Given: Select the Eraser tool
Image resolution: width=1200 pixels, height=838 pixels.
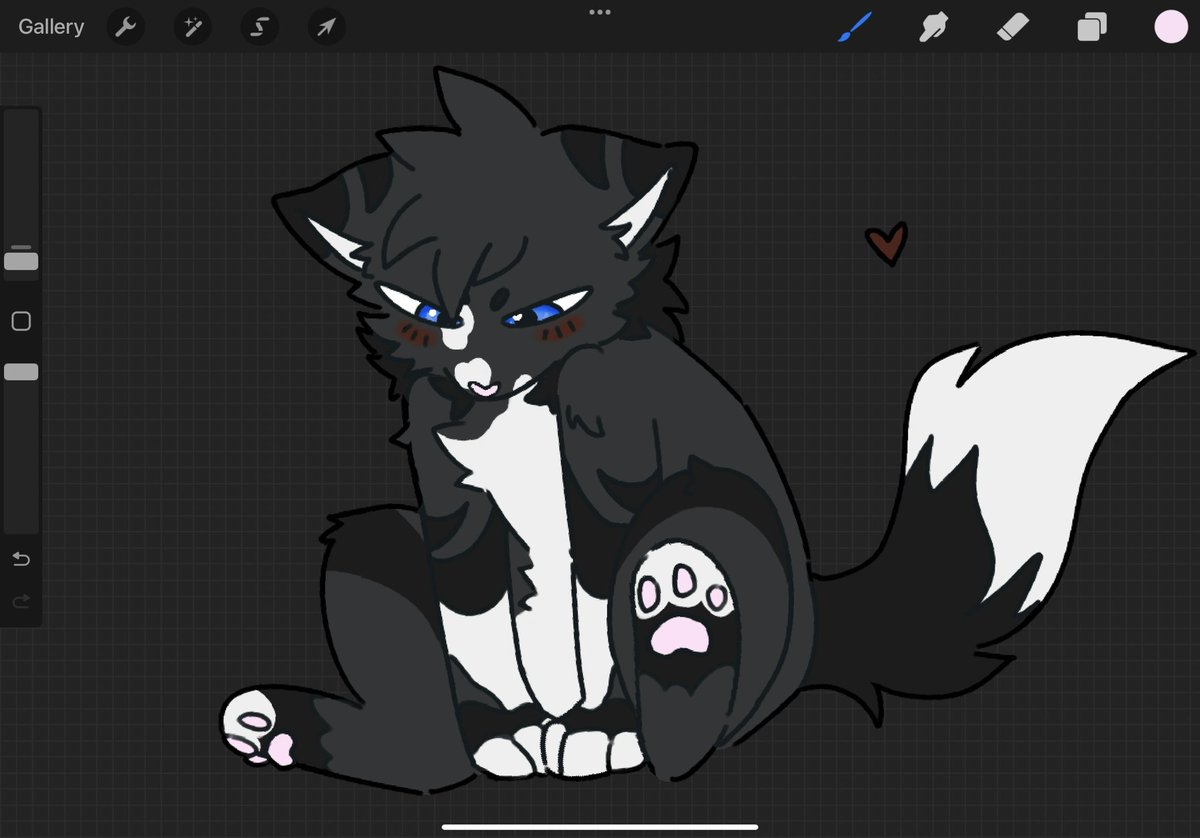Looking at the screenshot, I should (1013, 27).
